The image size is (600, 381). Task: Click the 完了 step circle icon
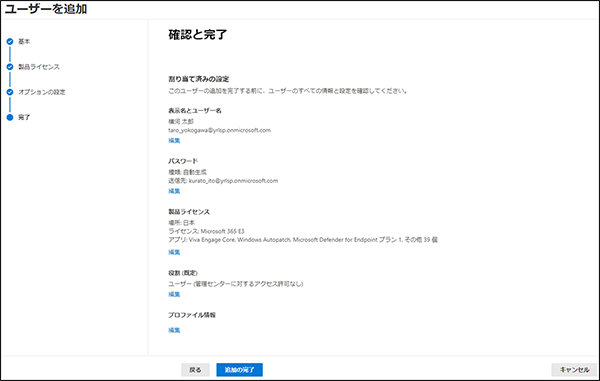tap(10, 117)
